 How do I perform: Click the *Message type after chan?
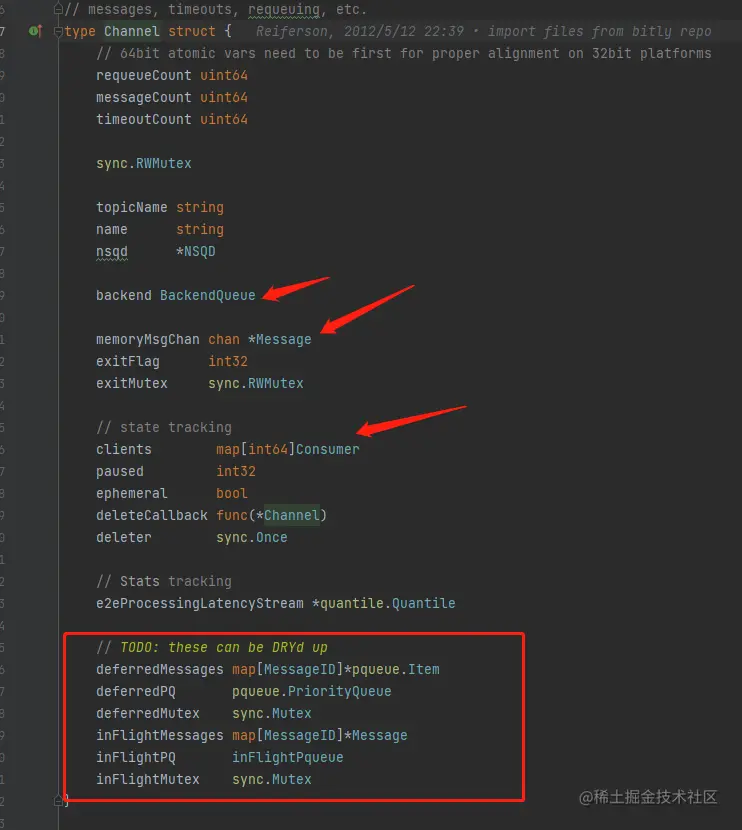tap(279, 339)
